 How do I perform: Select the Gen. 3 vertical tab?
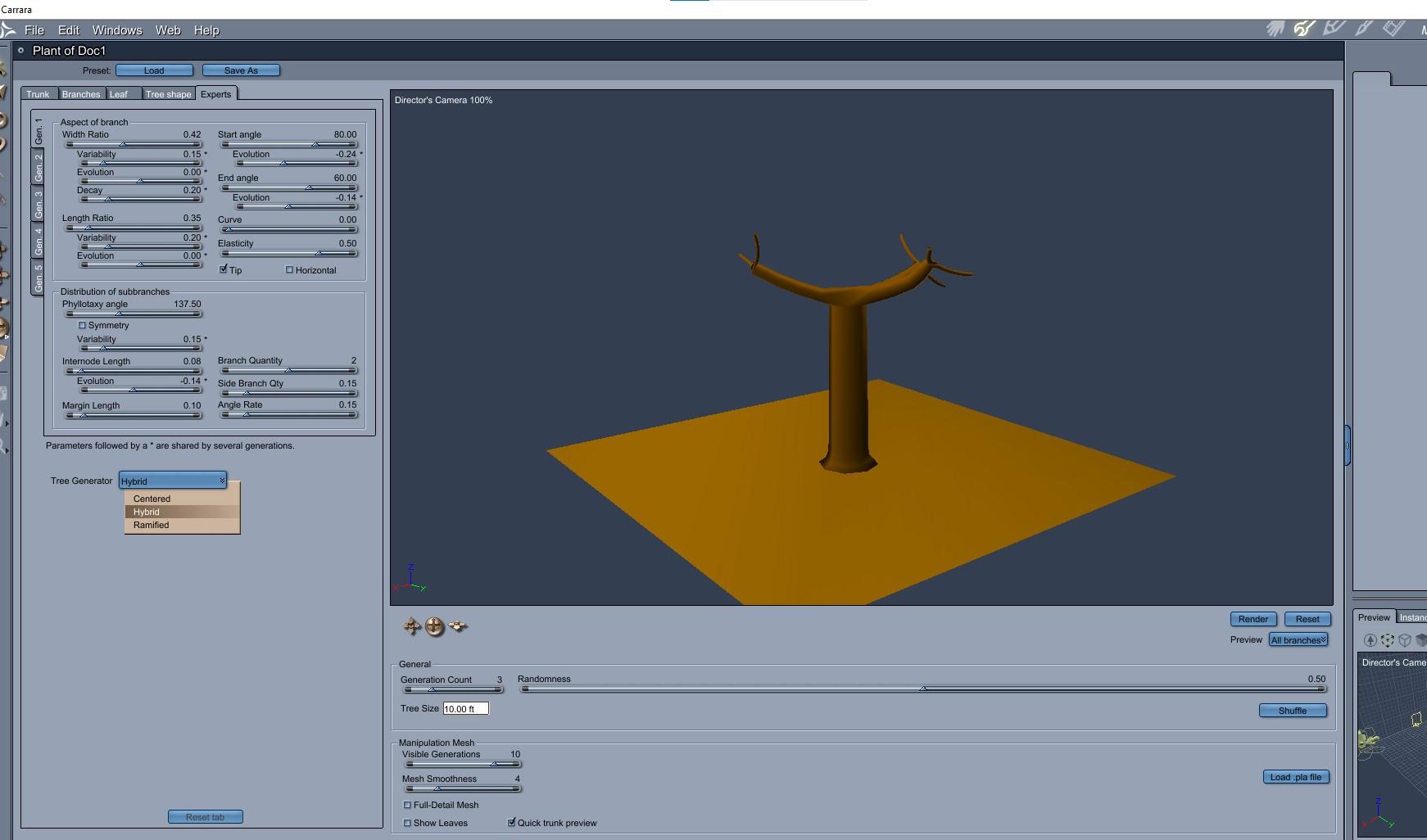click(x=38, y=205)
